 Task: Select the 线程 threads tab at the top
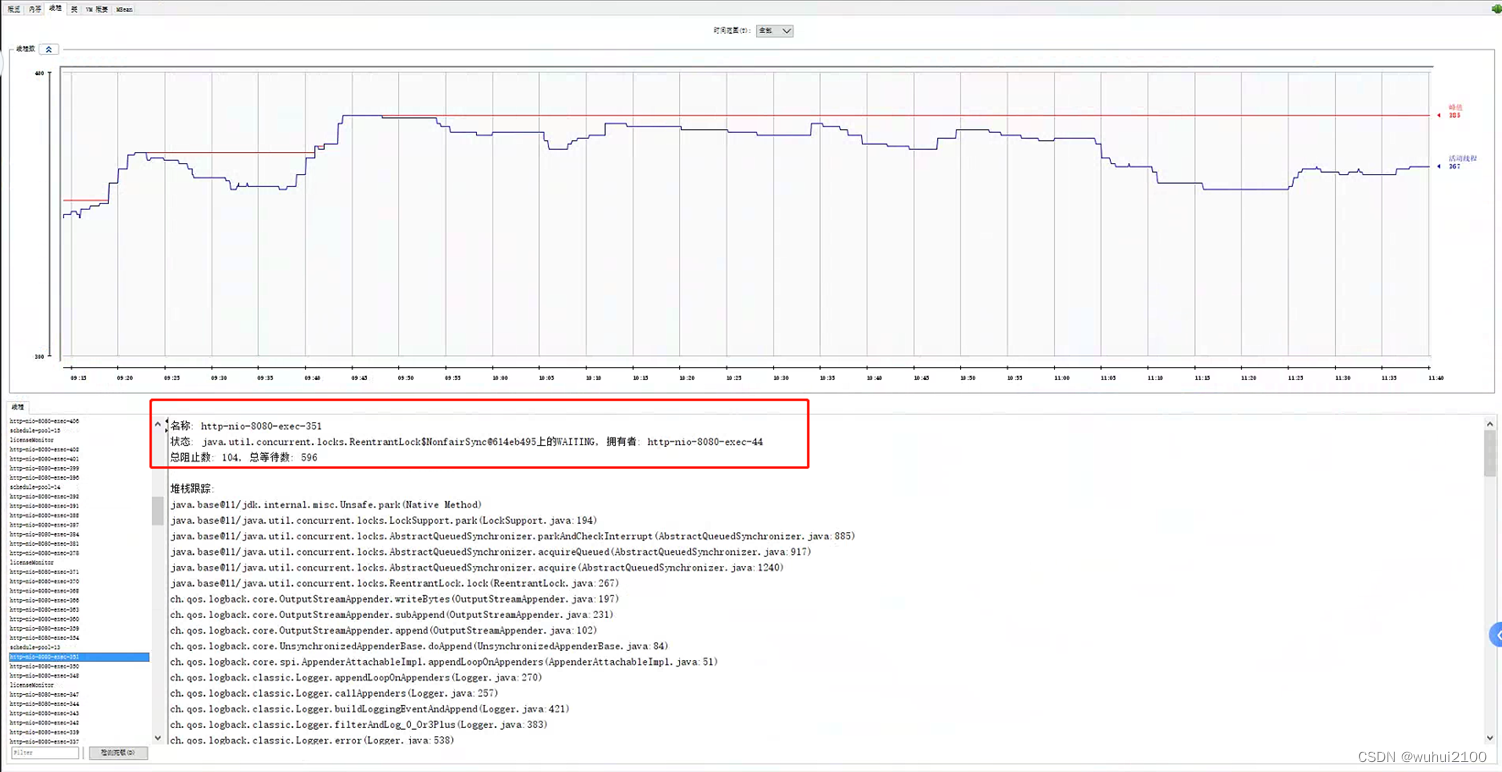[x=55, y=8]
